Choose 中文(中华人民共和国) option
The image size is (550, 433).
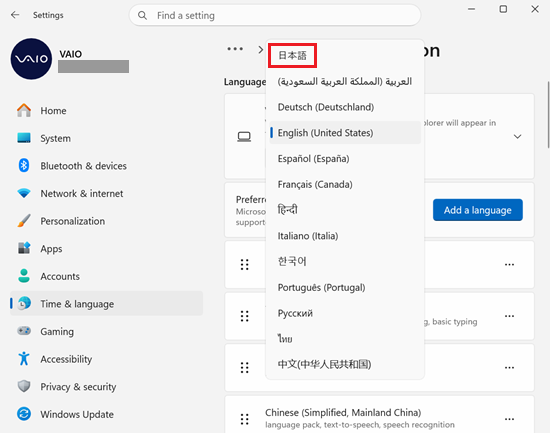click(x=345, y=364)
